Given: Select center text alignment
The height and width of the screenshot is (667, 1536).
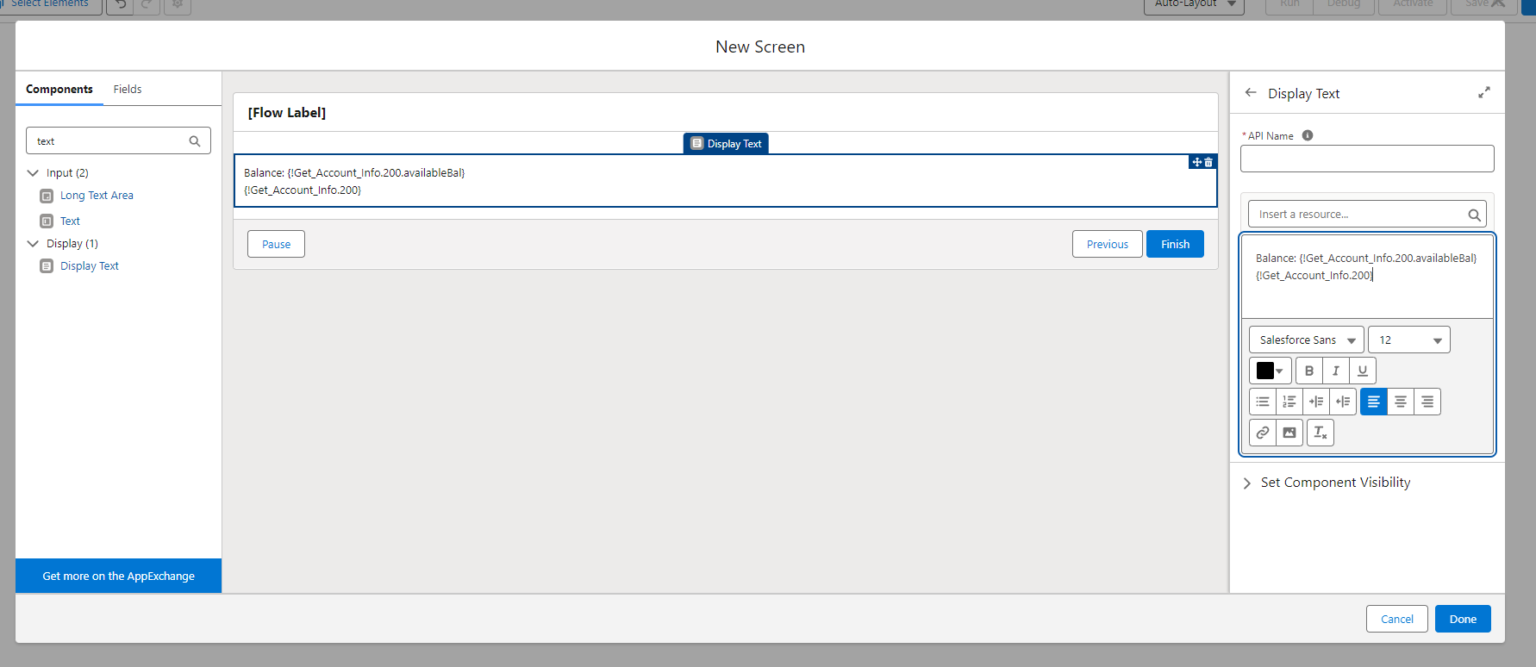Looking at the screenshot, I should (x=1400, y=401).
